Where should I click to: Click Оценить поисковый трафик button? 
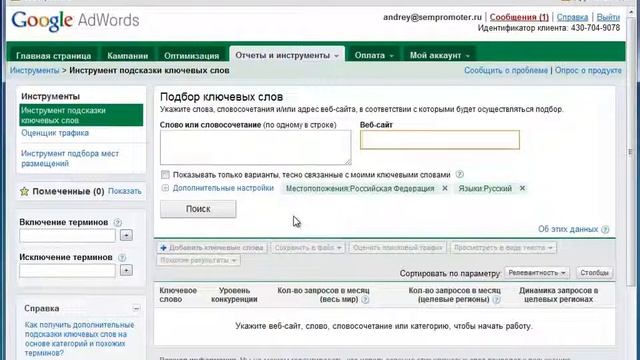pyautogui.click(x=398, y=248)
